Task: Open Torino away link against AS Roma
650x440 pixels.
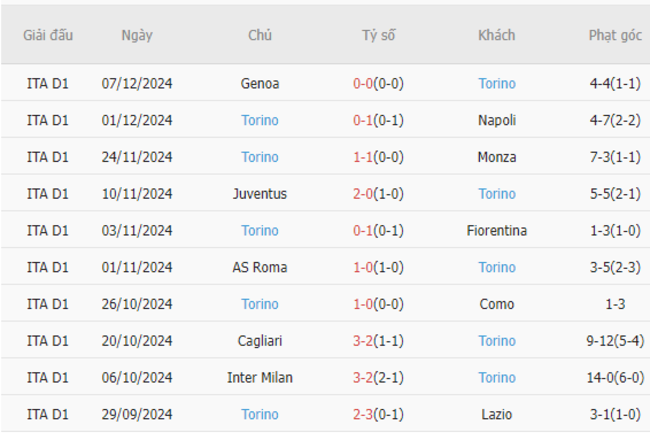Action: click(497, 267)
